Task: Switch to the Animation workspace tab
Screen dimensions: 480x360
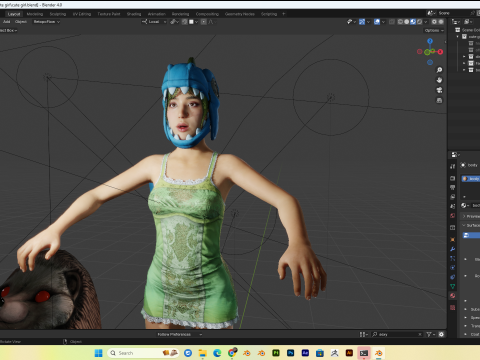Action: point(157,14)
